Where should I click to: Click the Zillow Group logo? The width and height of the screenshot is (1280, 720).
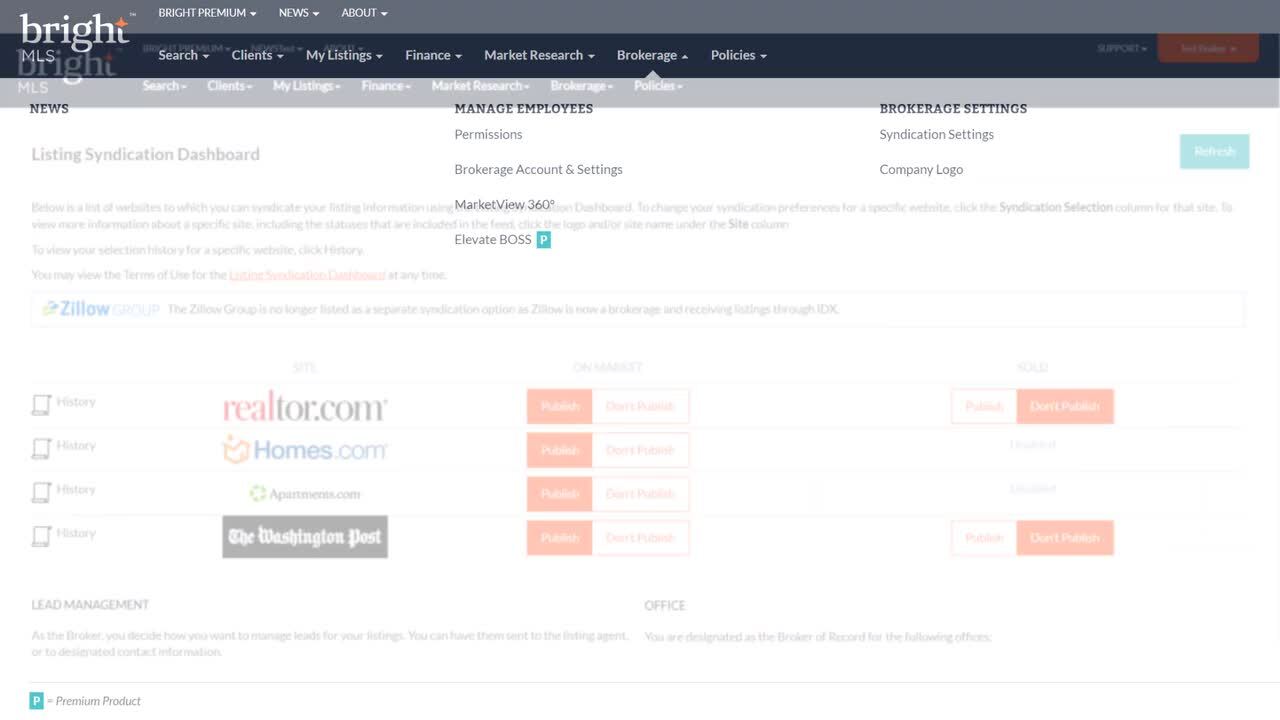pyautogui.click(x=101, y=309)
